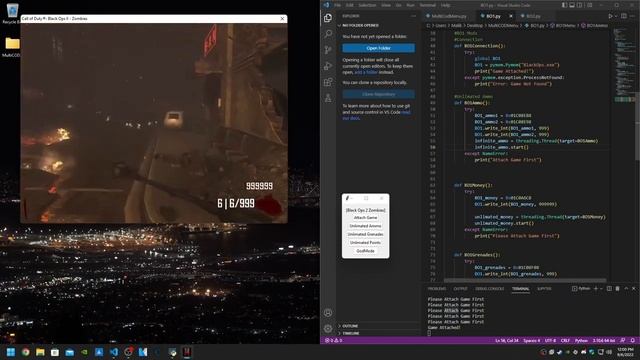Image resolution: width=640 pixels, height=360 pixels.
Task: Change CRLF end-of-line sequence in status bar
Action: (x=565, y=340)
